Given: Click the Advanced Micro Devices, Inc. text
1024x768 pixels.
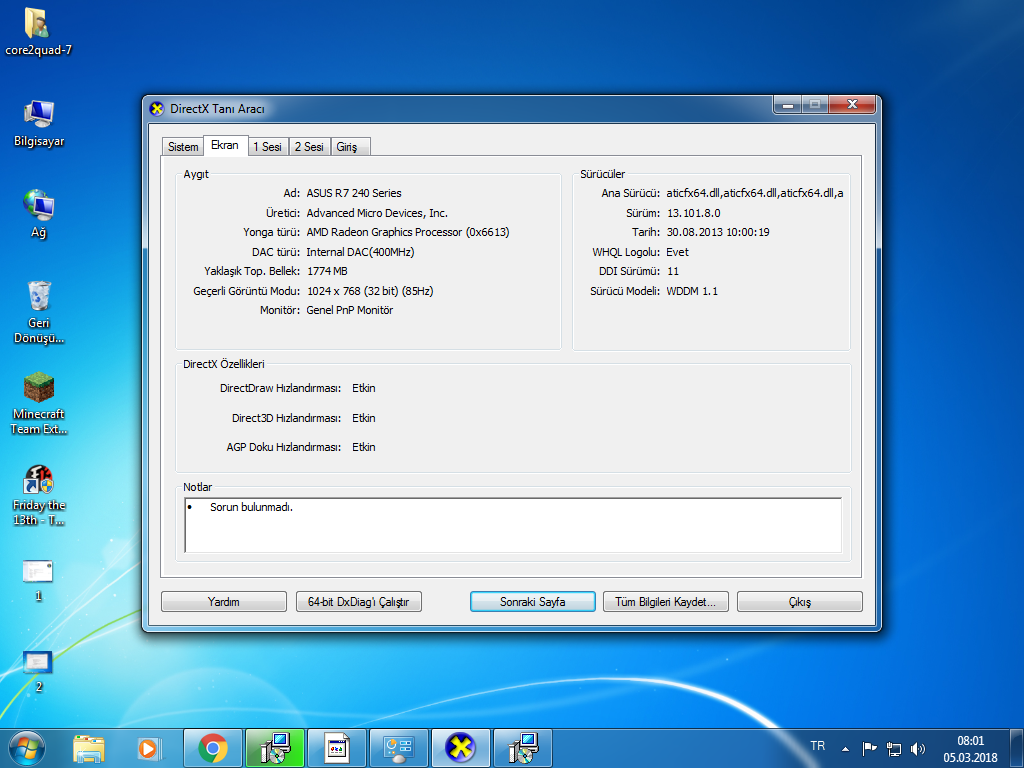Looking at the screenshot, I should [377, 213].
